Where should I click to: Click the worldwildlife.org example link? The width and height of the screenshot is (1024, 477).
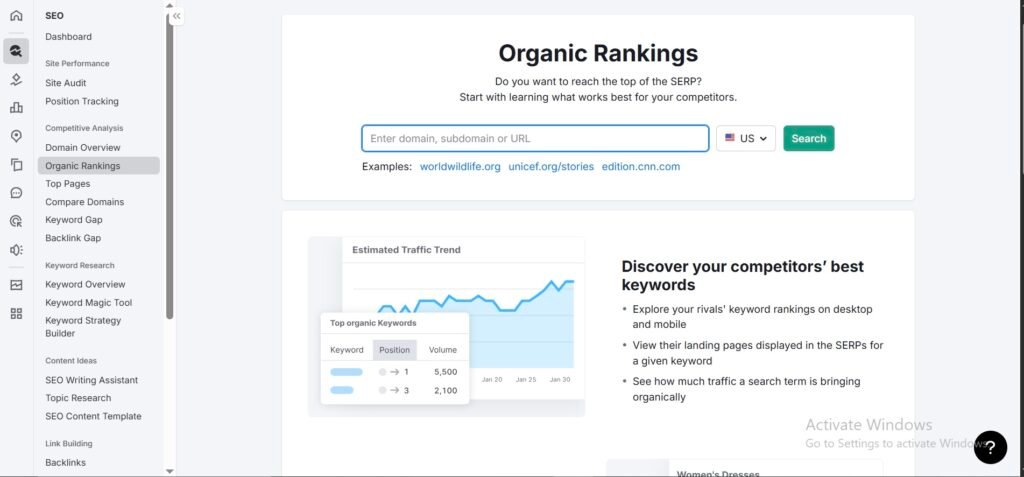coord(460,167)
